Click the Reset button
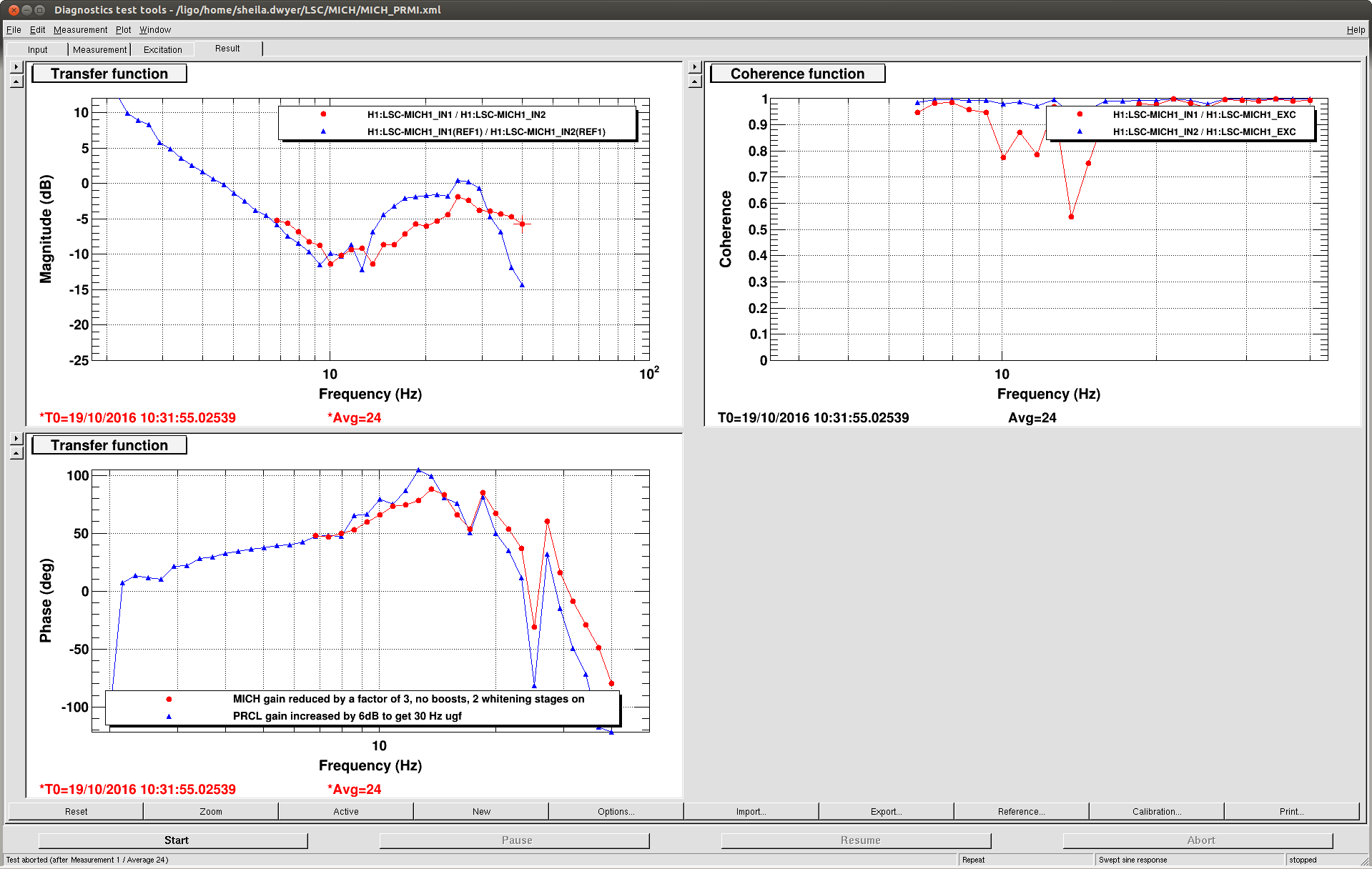 coord(76,811)
